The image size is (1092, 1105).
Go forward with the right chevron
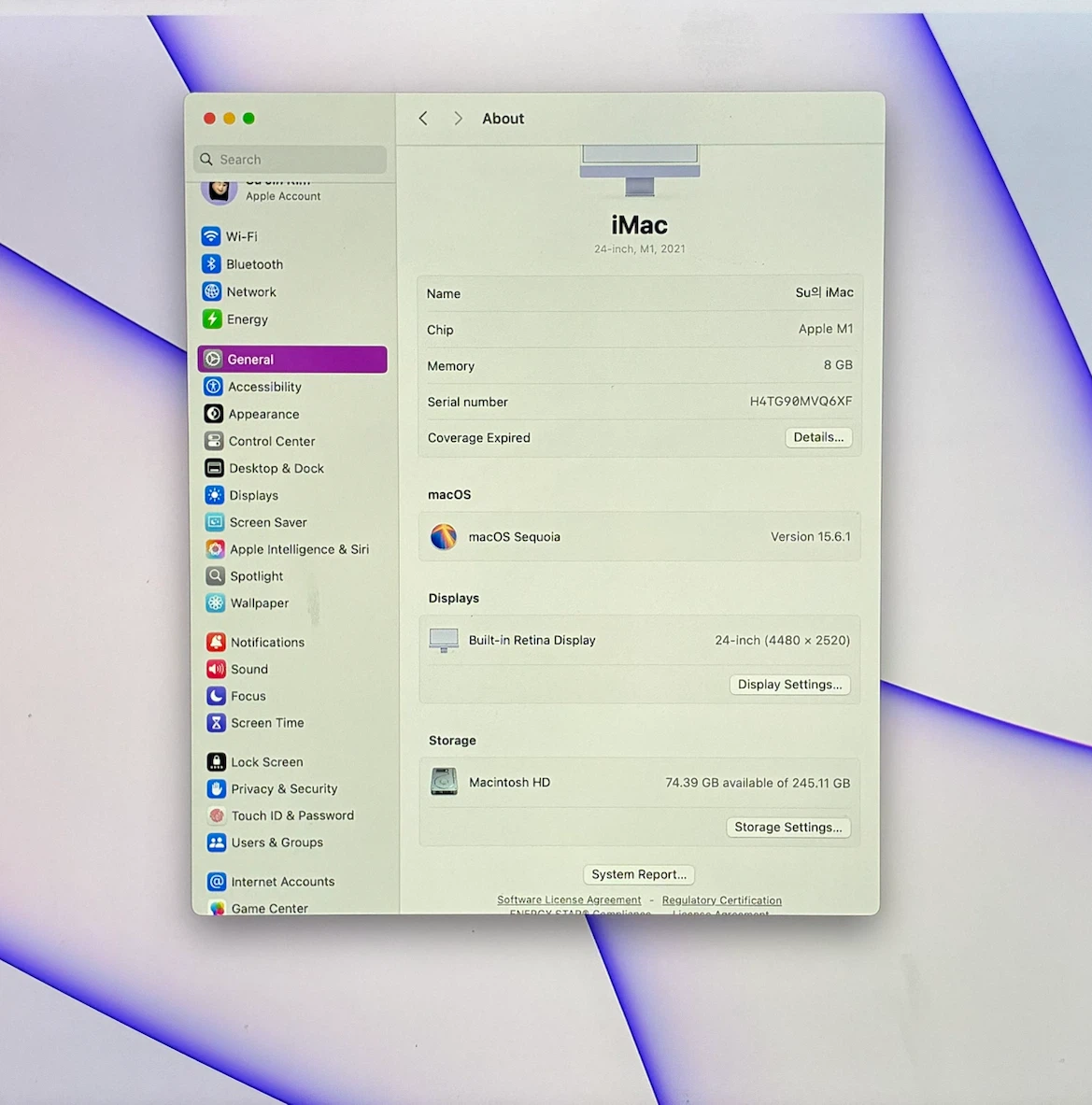(459, 119)
